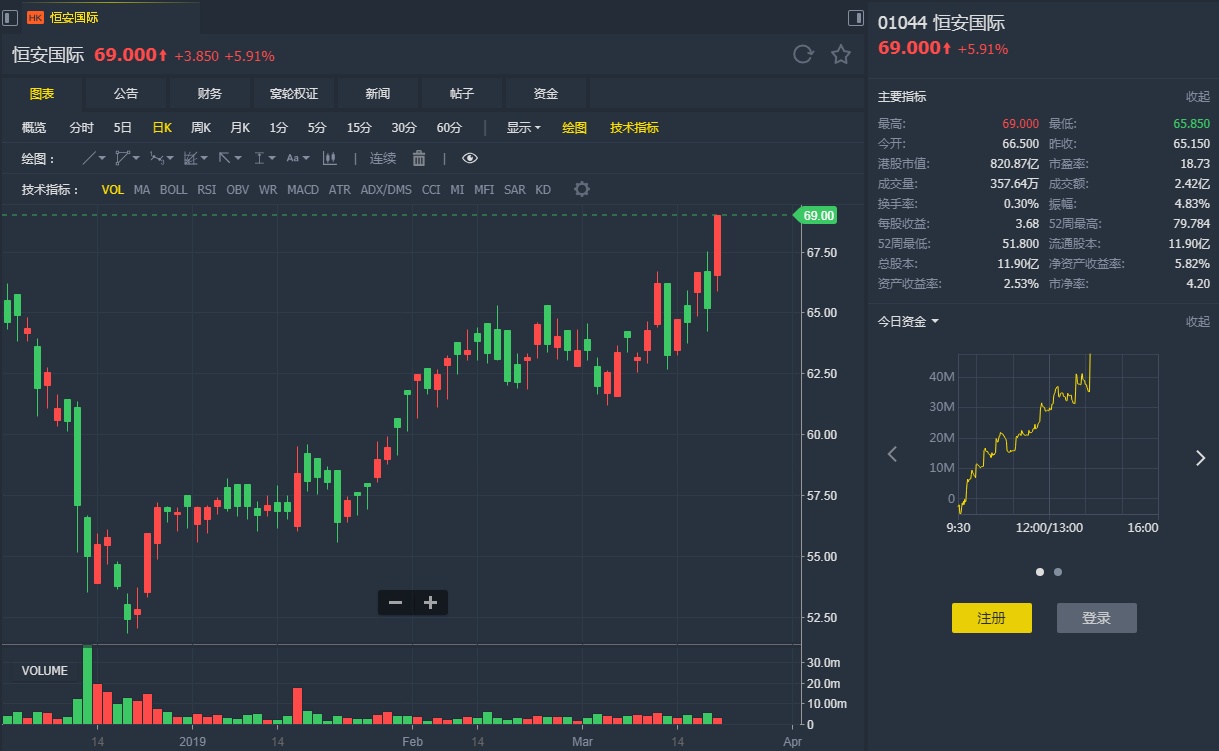Click the refresh icon beside the stock title
The height and width of the screenshot is (751, 1219).
tap(803, 55)
